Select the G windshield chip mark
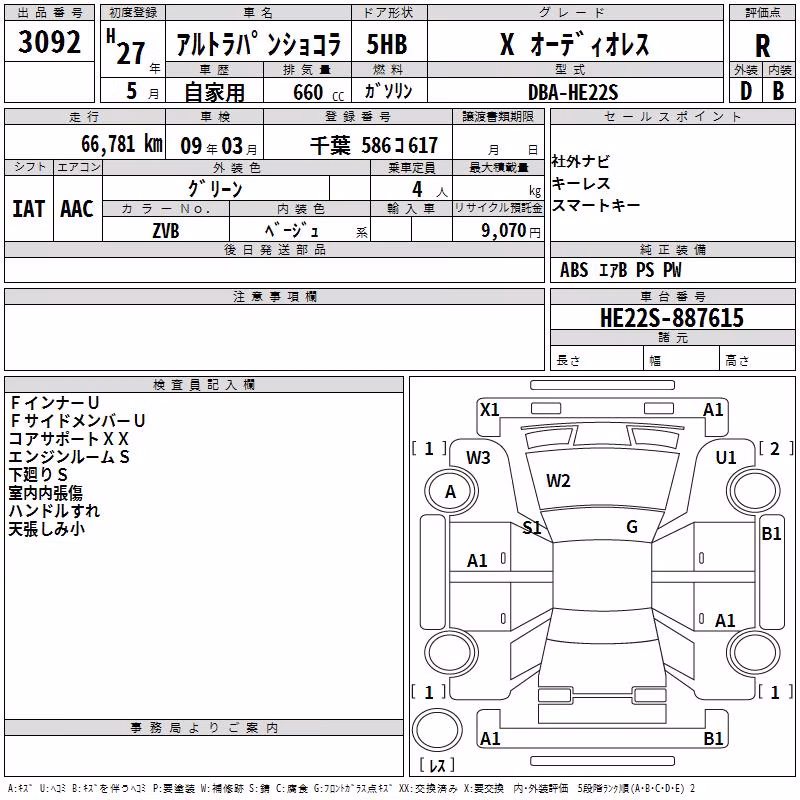This screenshot has width=800, height=800. [632, 527]
